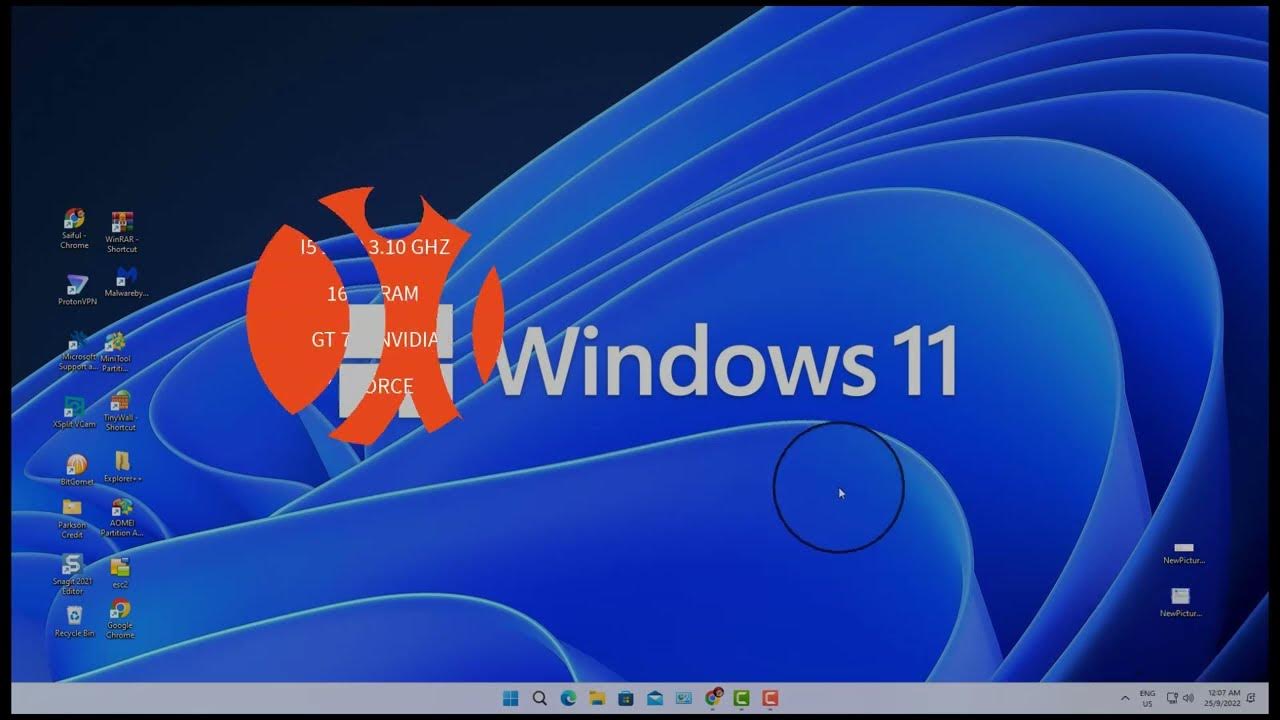This screenshot has height=720, width=1280.
Task: Launch ProtonVPN from desktop
Action: point(77,290)
